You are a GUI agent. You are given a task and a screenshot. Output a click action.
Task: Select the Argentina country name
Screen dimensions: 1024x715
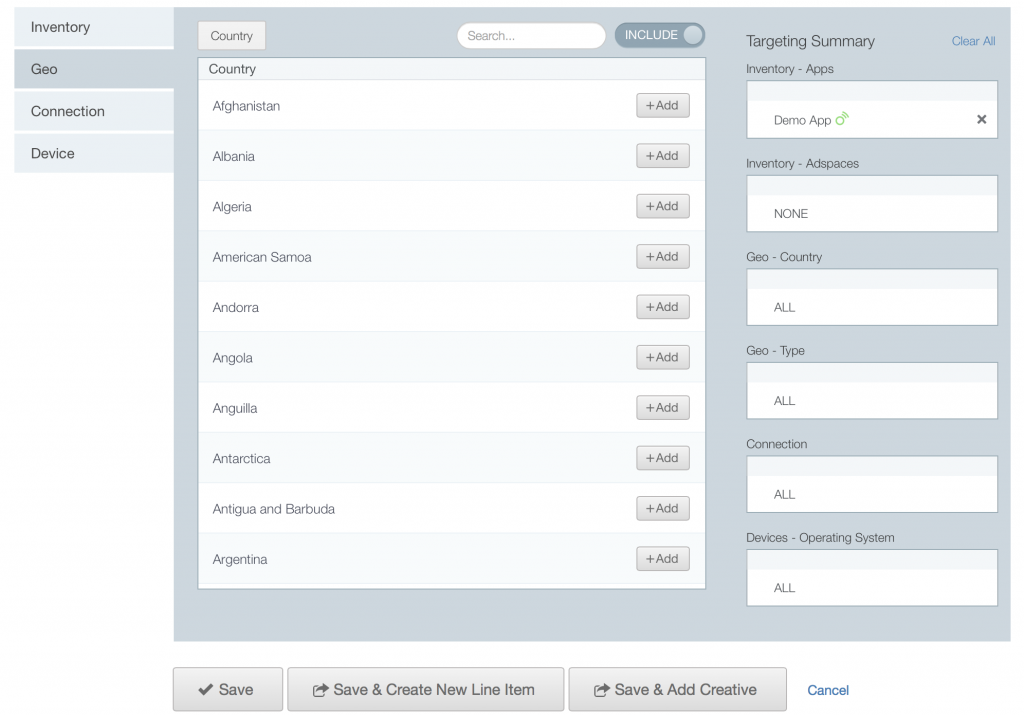(x=240, y=560)
